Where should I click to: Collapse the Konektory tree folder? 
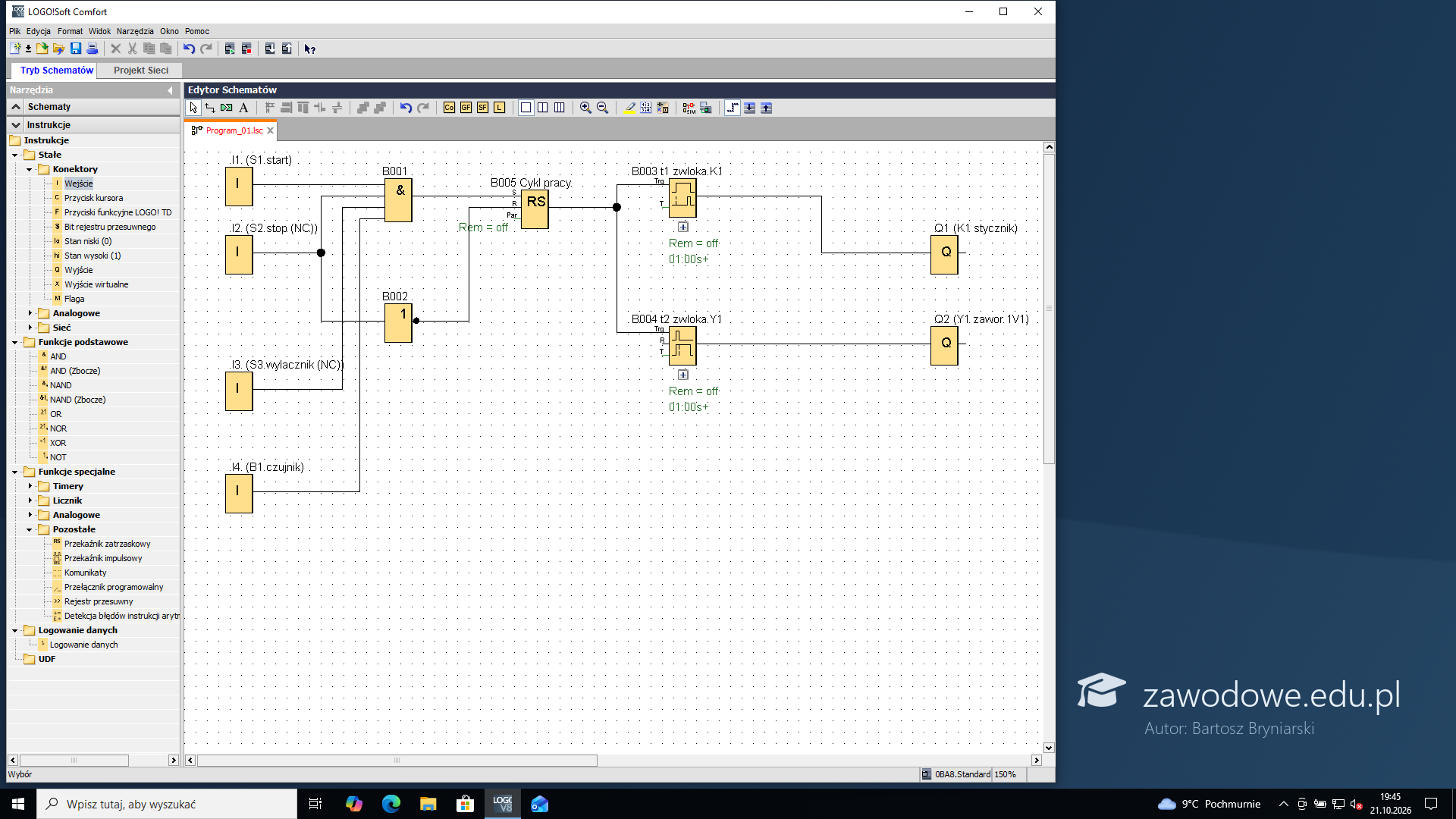(x=30, y=169)
